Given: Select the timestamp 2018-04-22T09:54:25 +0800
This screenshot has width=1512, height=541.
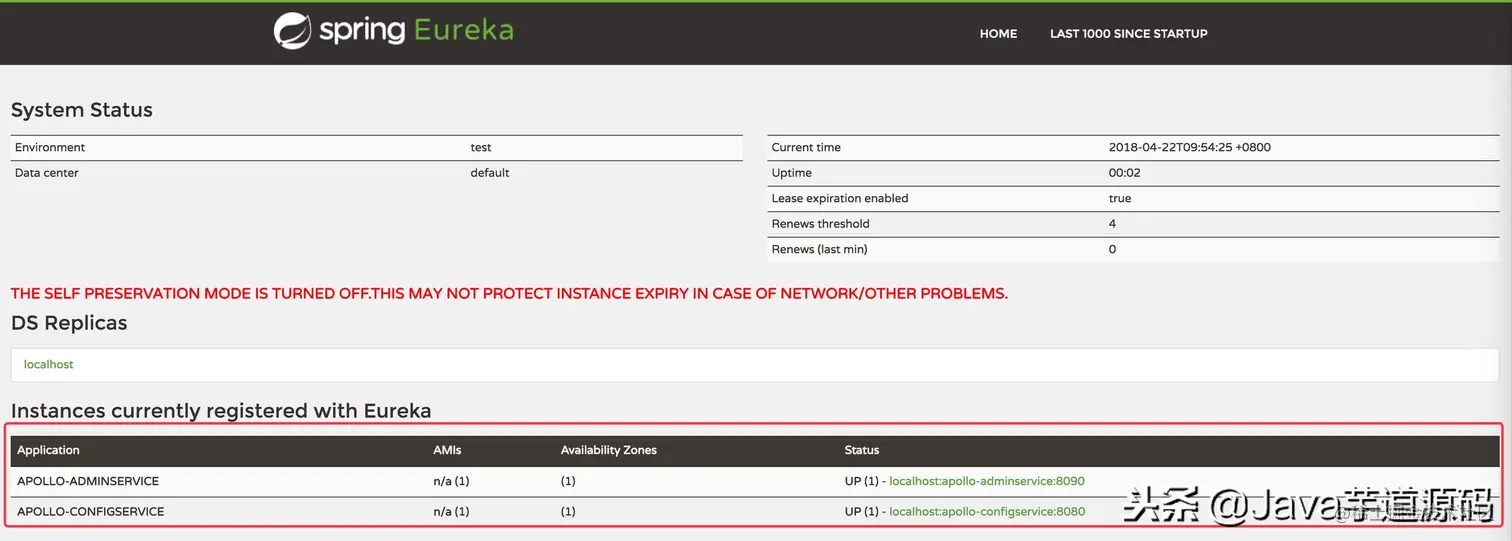Looking at the screenshot, I should (1190, 147).
